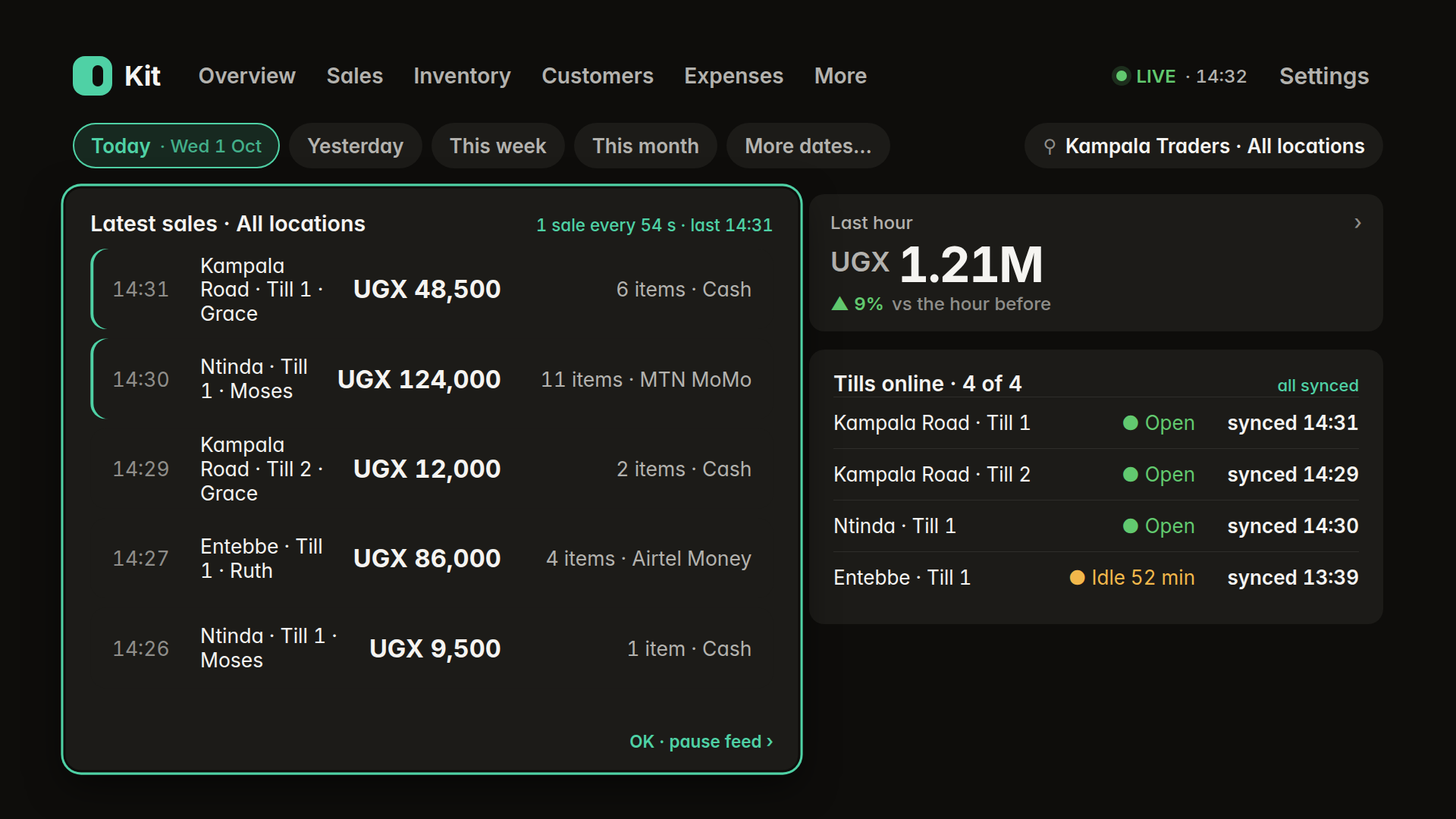The width and height of the screenshot is (1456, 819).
Task: Click the Kit logo icon
Action: 93,76
